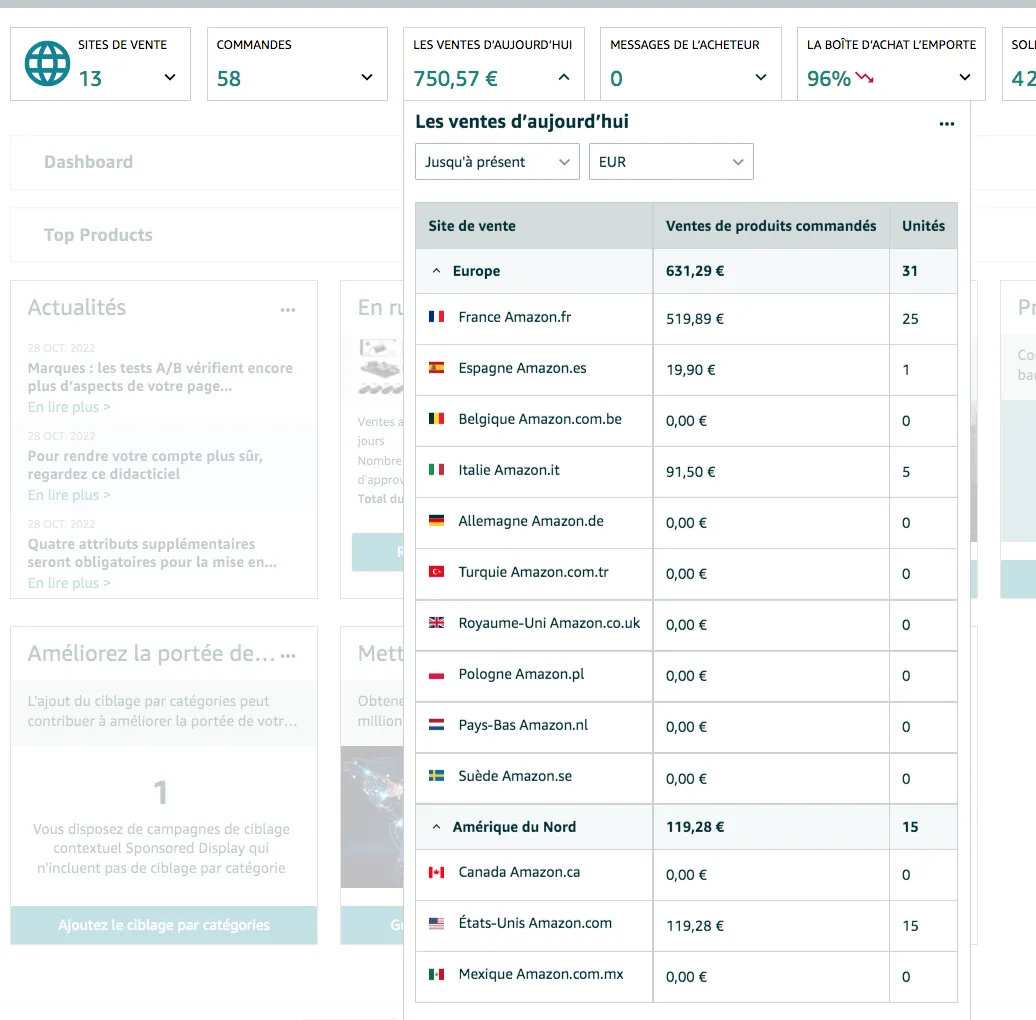Click the Mexico flag icon

coord(436,974)
